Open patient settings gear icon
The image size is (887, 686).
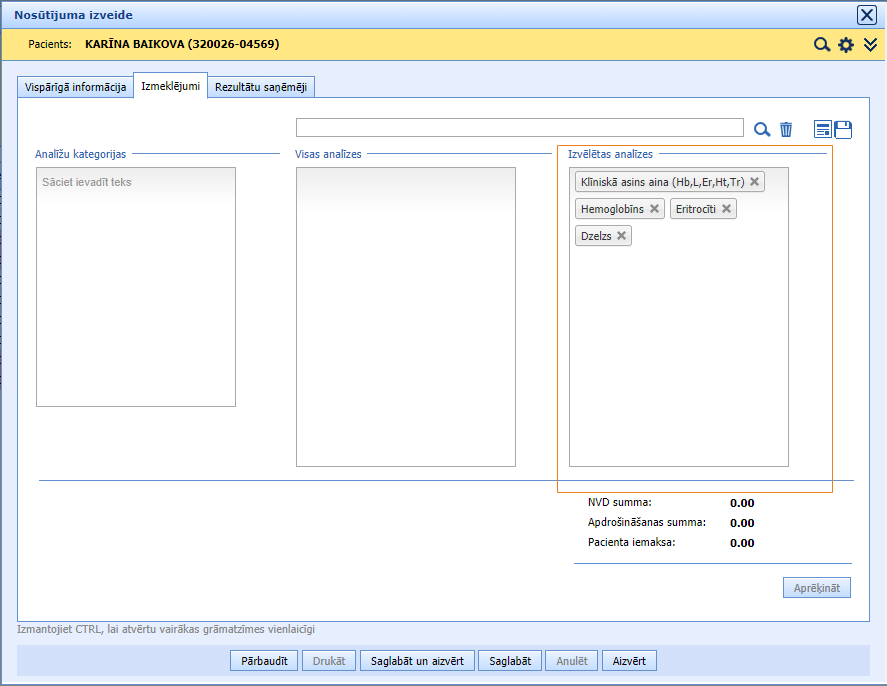pyautogui.click(x=846, y=45)
